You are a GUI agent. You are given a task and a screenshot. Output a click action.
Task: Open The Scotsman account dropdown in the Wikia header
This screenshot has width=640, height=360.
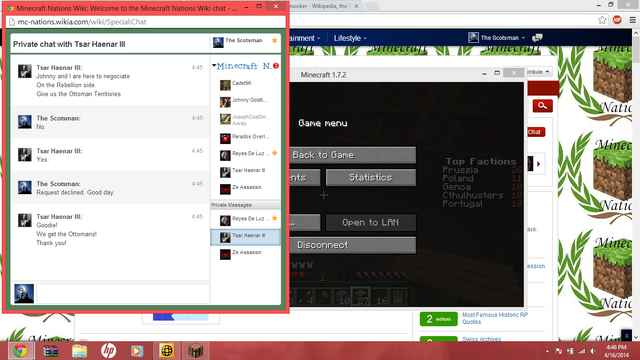click(497, 38)
